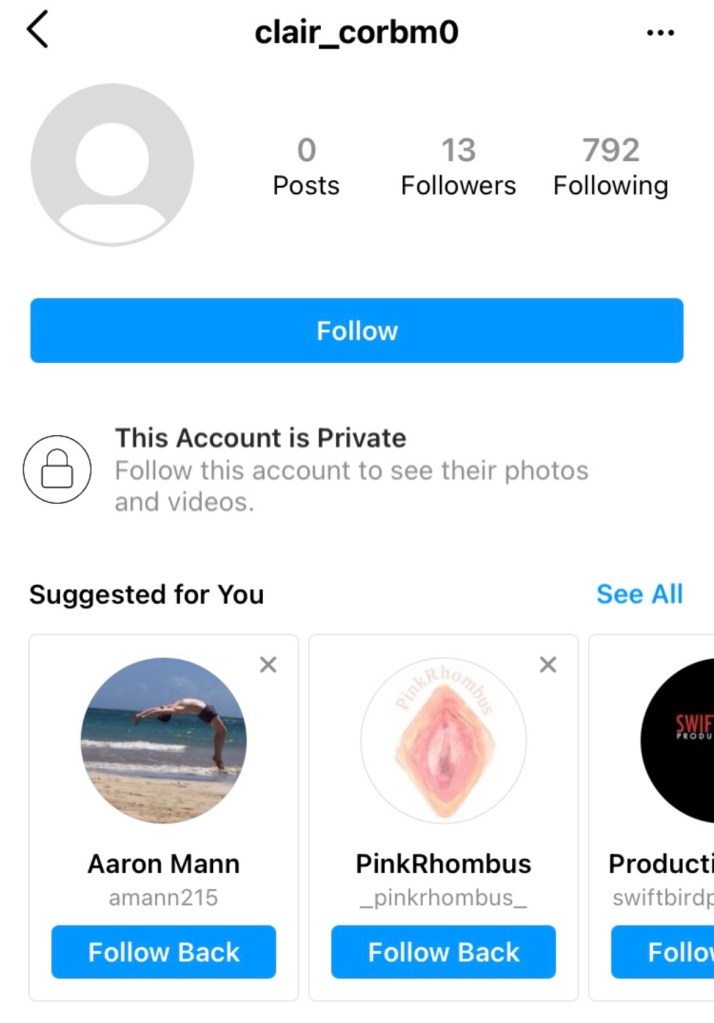
Task: Open the amann215 username link
Action: (x=163, y=898)
